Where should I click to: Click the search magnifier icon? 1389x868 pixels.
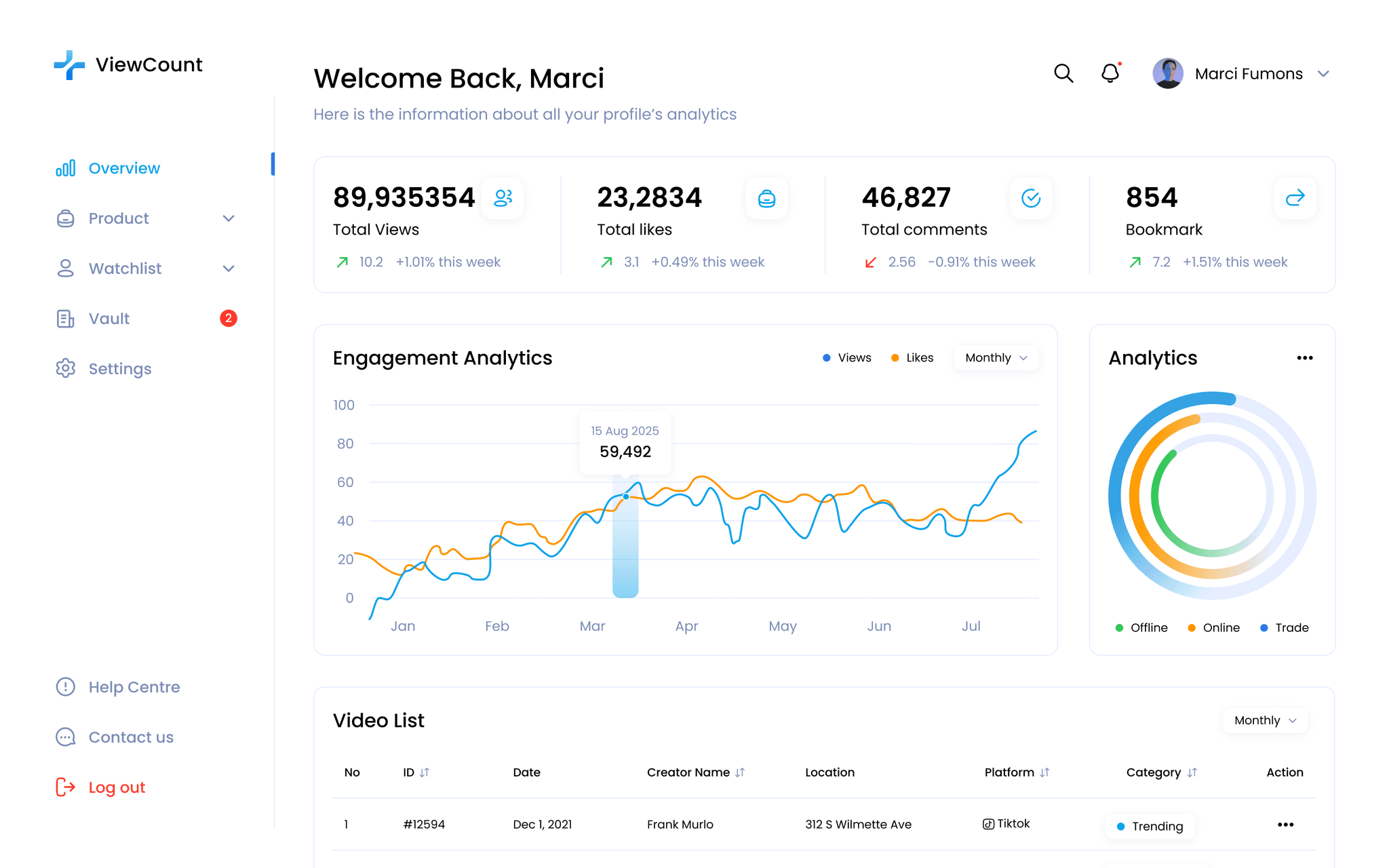(1063, 73)
